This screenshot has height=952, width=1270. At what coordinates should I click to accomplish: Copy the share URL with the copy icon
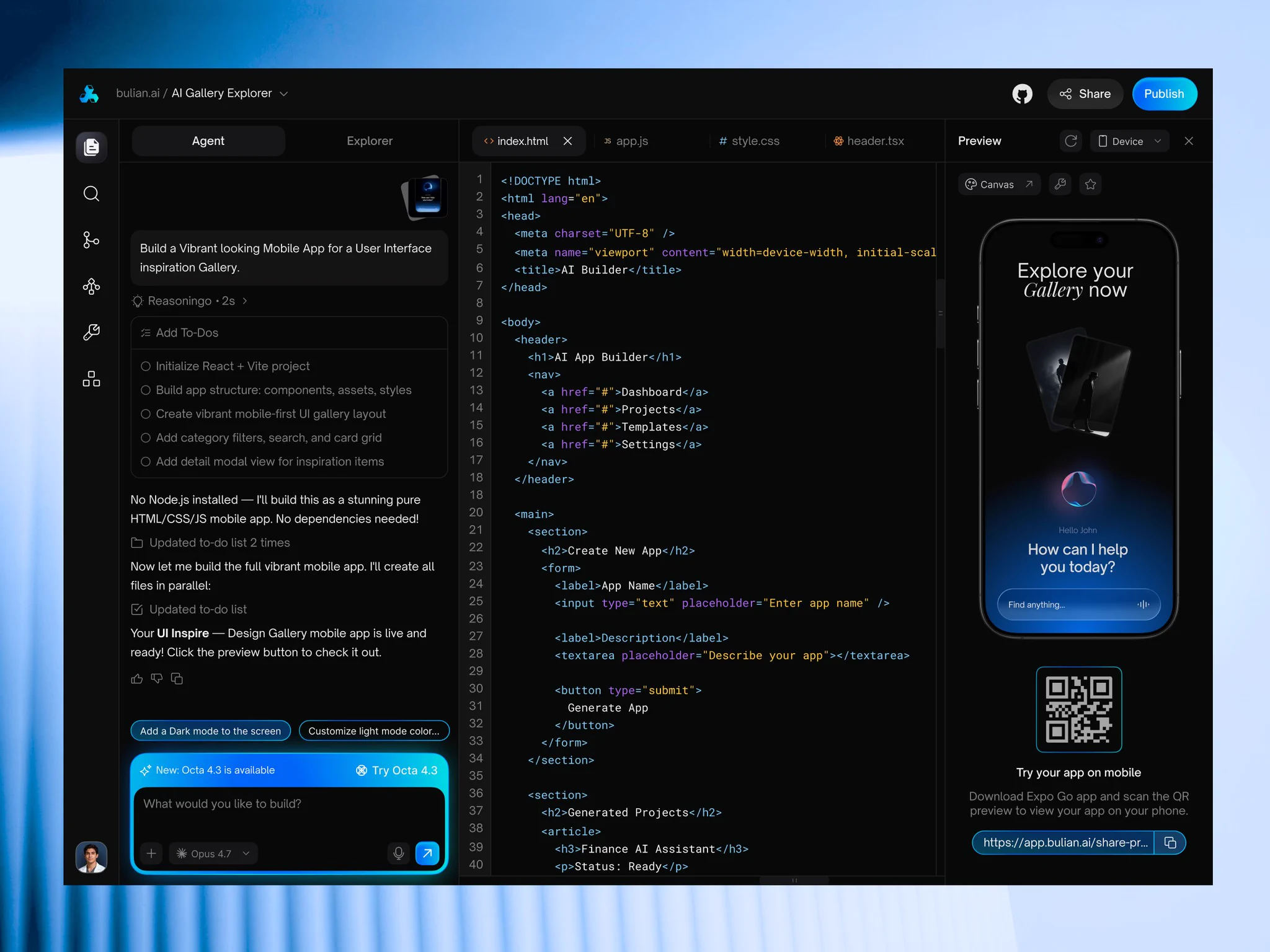point(1170,842)
